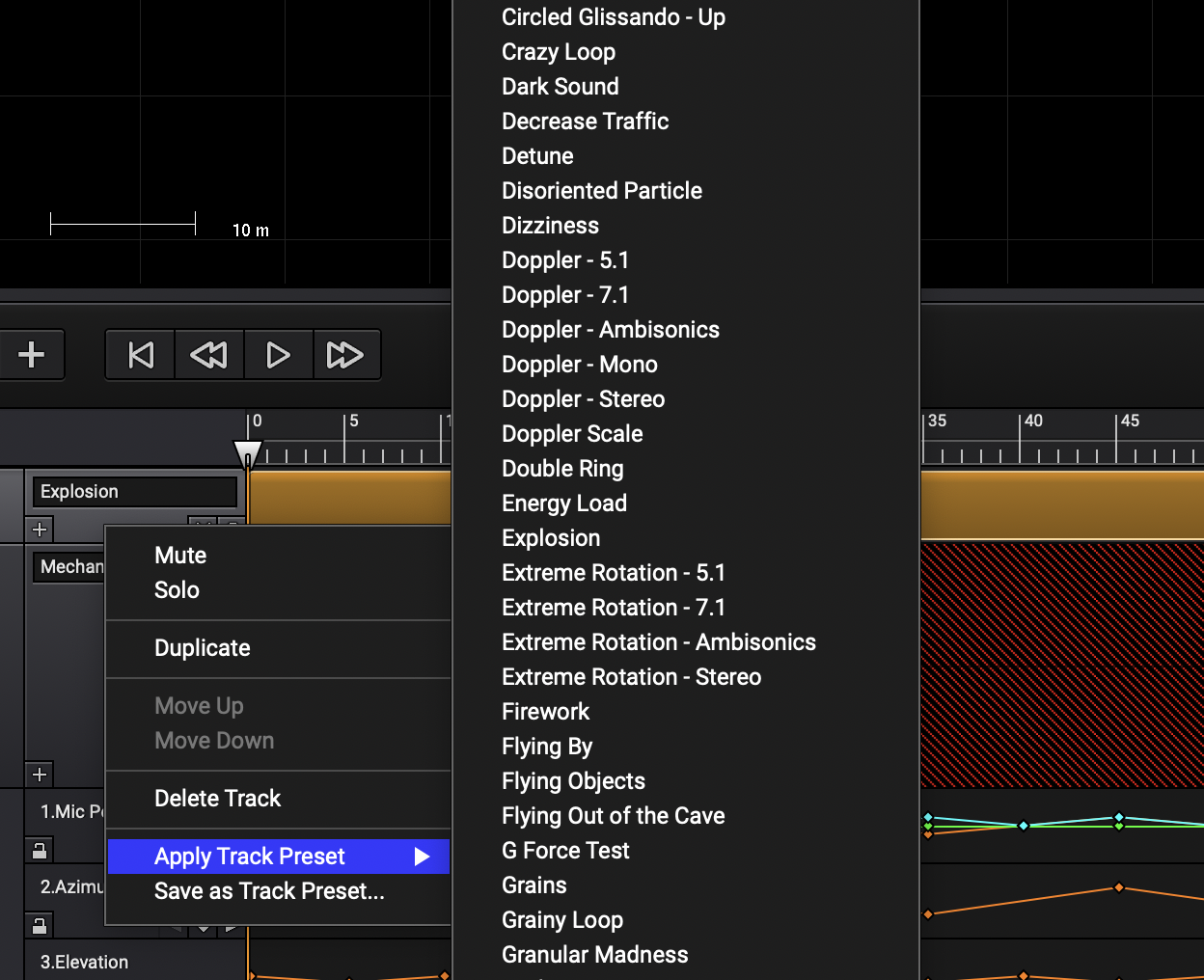Mute the track via the context menu
Image resolution: width=1204 pixels, height=980 pixels.
click(179, 555)
